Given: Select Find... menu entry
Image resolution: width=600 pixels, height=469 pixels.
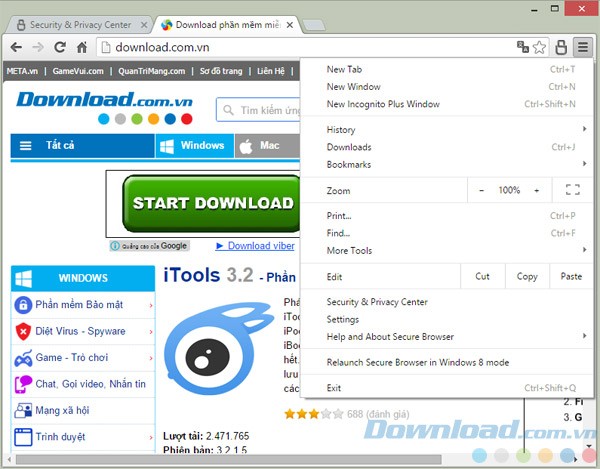Looking at the screenshot, I should 447,233.
